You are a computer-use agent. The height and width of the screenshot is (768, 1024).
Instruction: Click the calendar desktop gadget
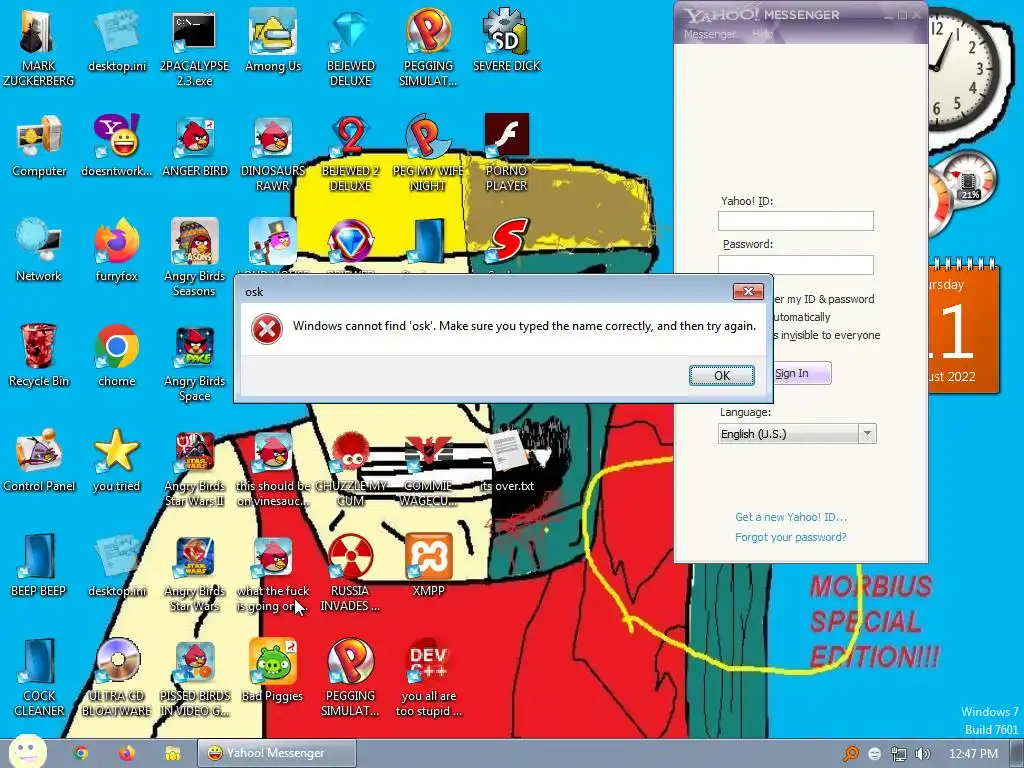(x=963, y=327)
